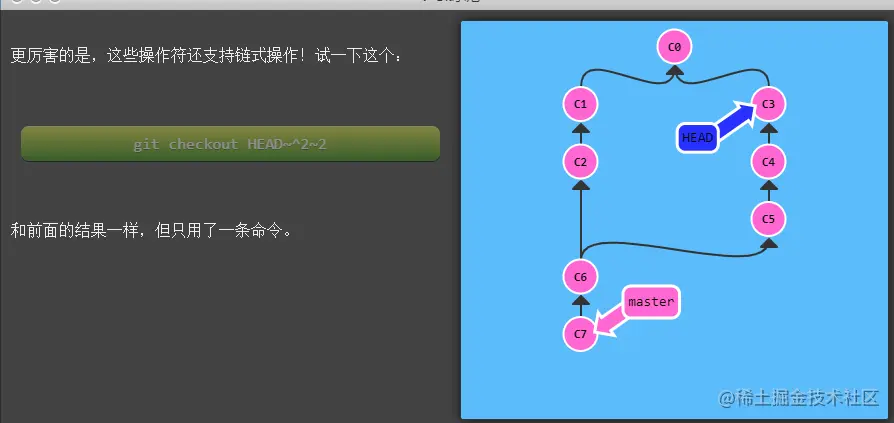The image size is (894, 423).
Task: Run the git checkout HEAD~^2~2 command button
Action: pyautogui.click(x=230, y=144)
